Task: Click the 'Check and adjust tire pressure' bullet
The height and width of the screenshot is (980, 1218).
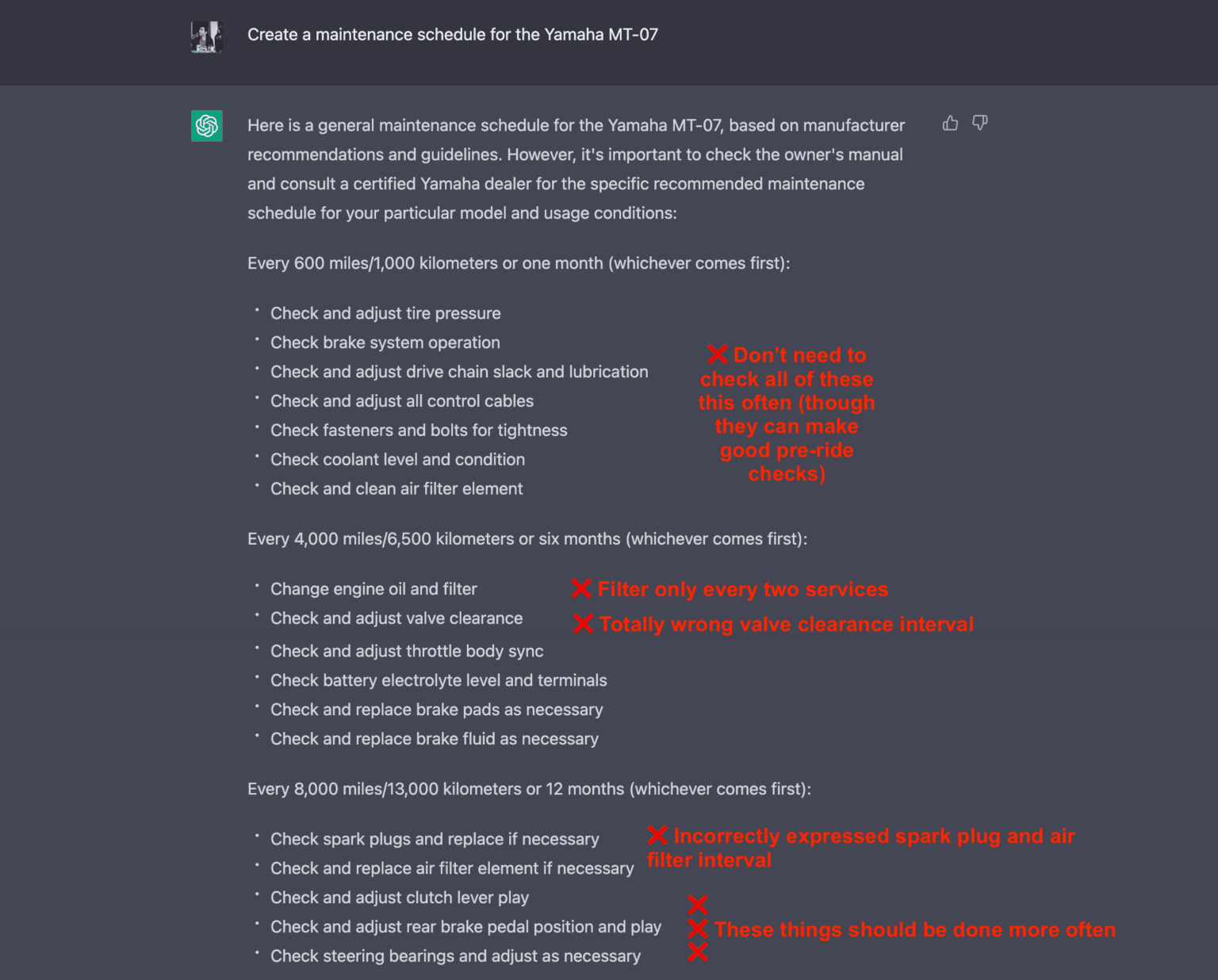Action: point(385,313)
